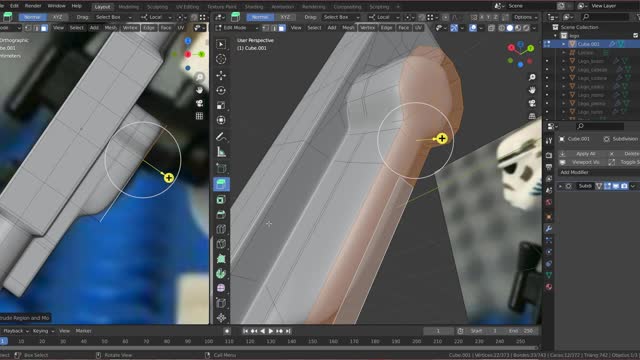Open the Modifier properties wrench tab

coord(549,229)
